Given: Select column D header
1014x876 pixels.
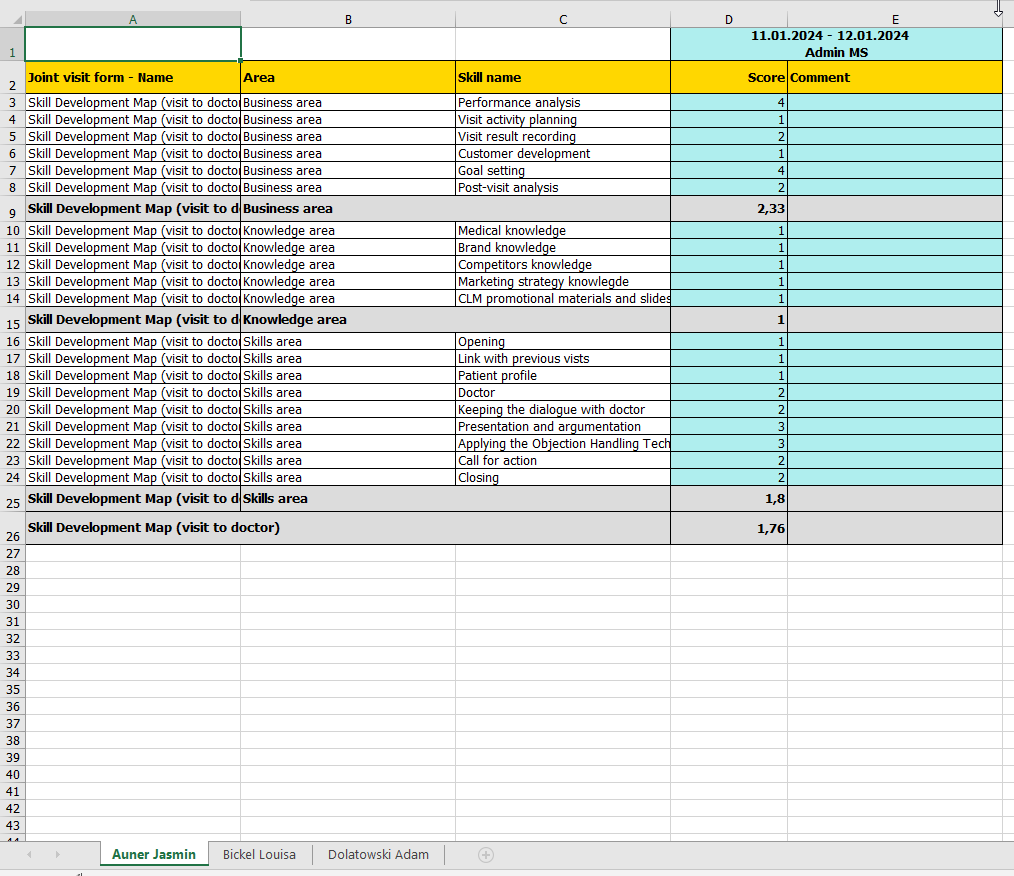Looking at the screenshot, I should pyautogui.click(x=728, y=19).
